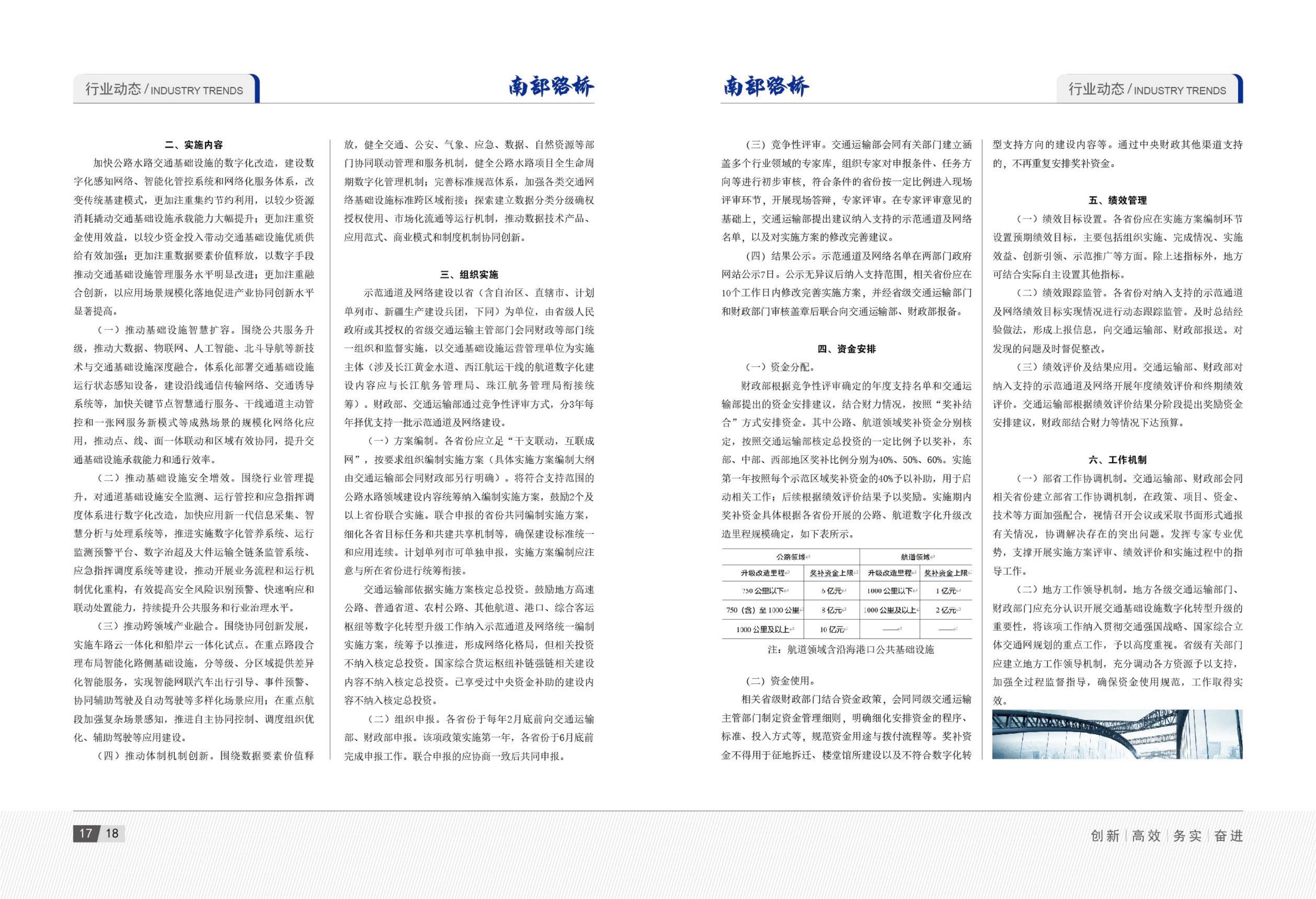Click the table header 公路领域
Image resolution: width=1316 pixels, height=899 pixels.
[790, 557]
